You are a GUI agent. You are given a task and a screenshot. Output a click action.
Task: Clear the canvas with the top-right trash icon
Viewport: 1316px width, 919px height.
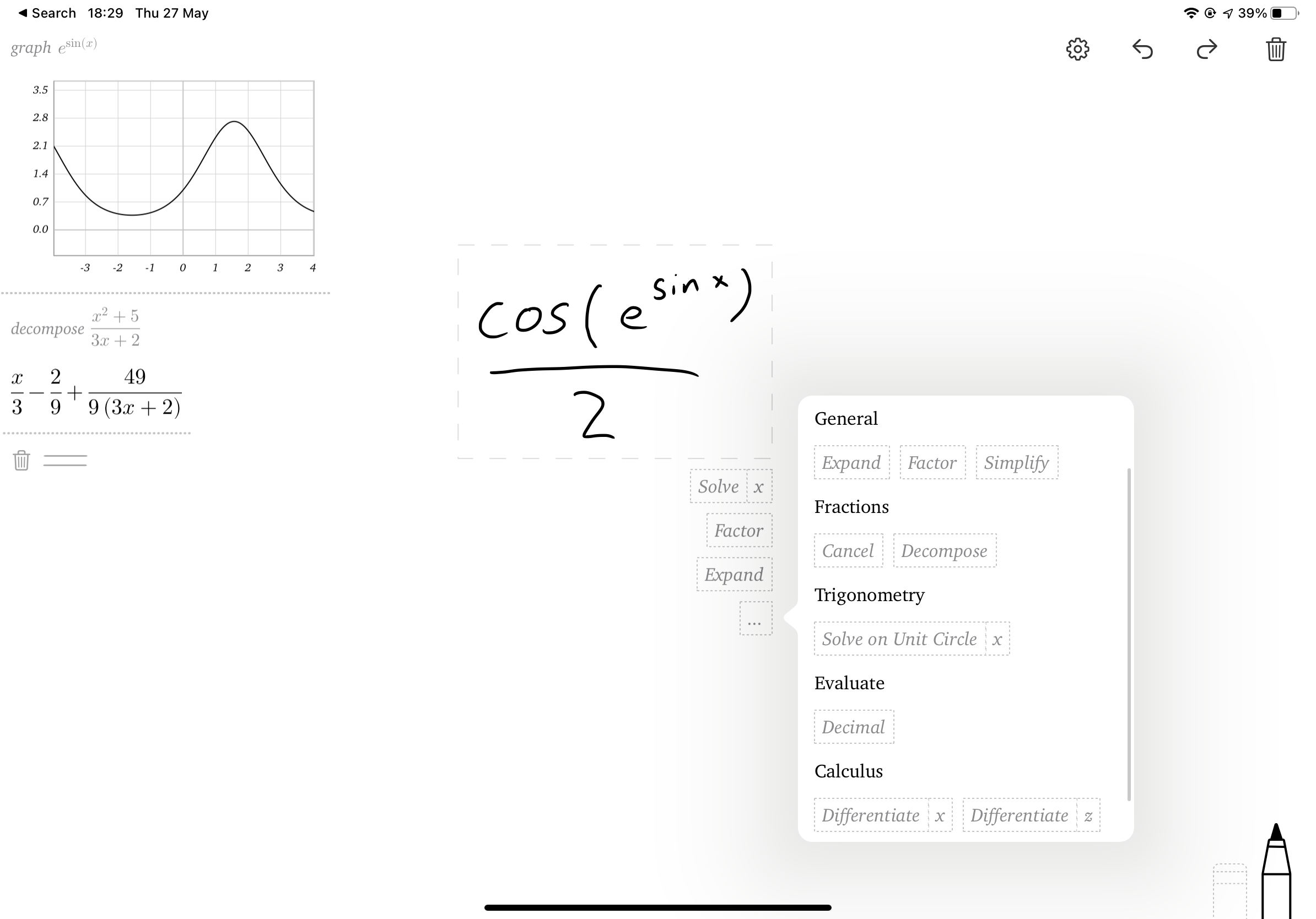point(1275,49)
